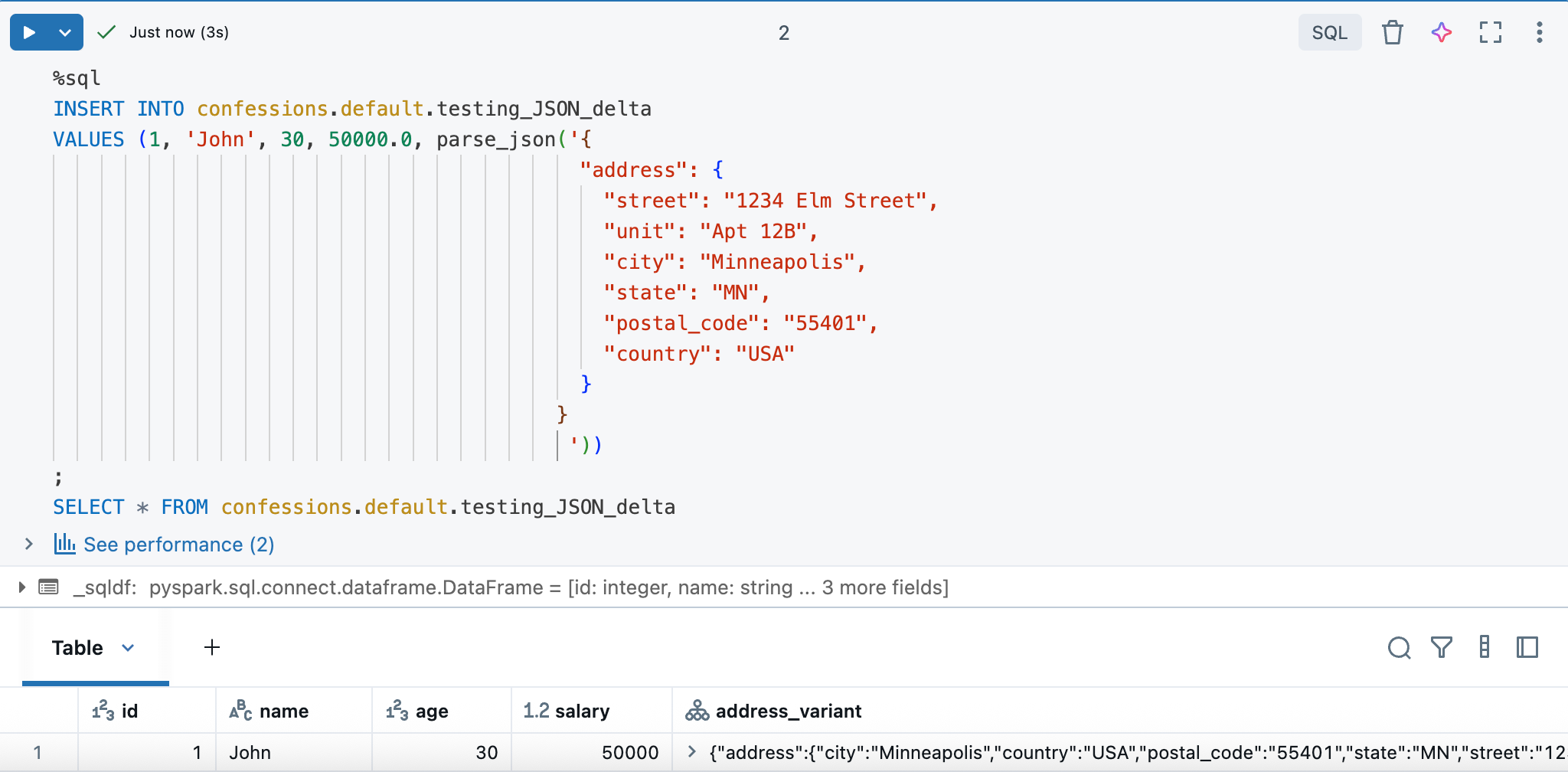This screenshot has height=772, width=1568.
Task: Expand the cell to fullscreen
Action: pos(1490,31)
